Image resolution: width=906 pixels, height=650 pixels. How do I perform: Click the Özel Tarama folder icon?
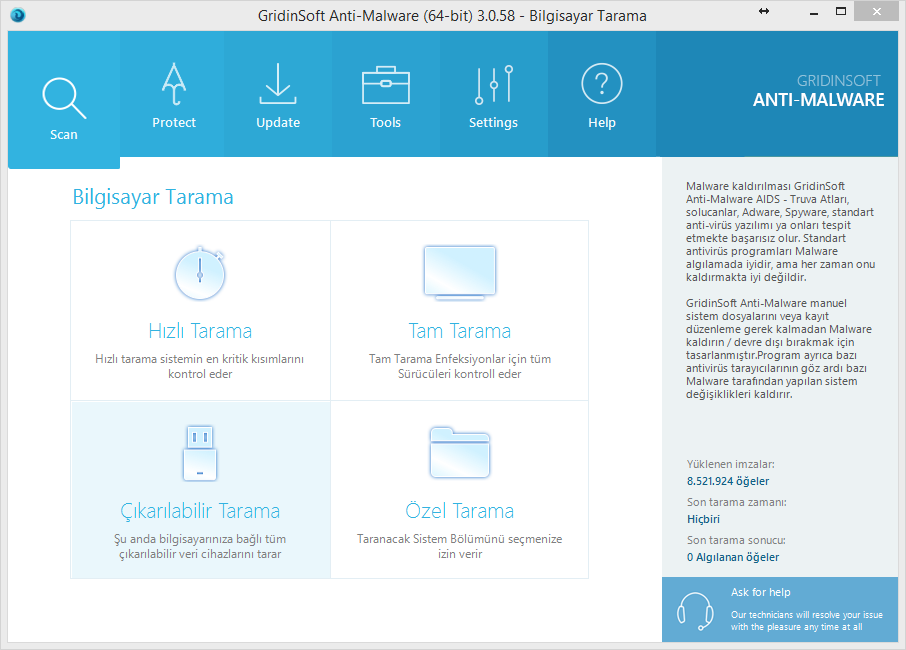click(460, 452)
